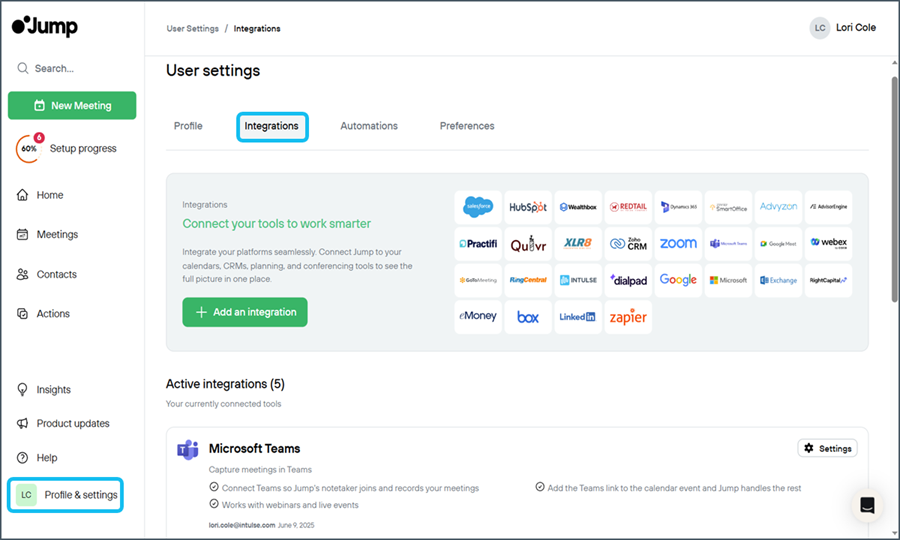Click the Search field in sidebar
The image size is (900, 540).
click(72, 68)
